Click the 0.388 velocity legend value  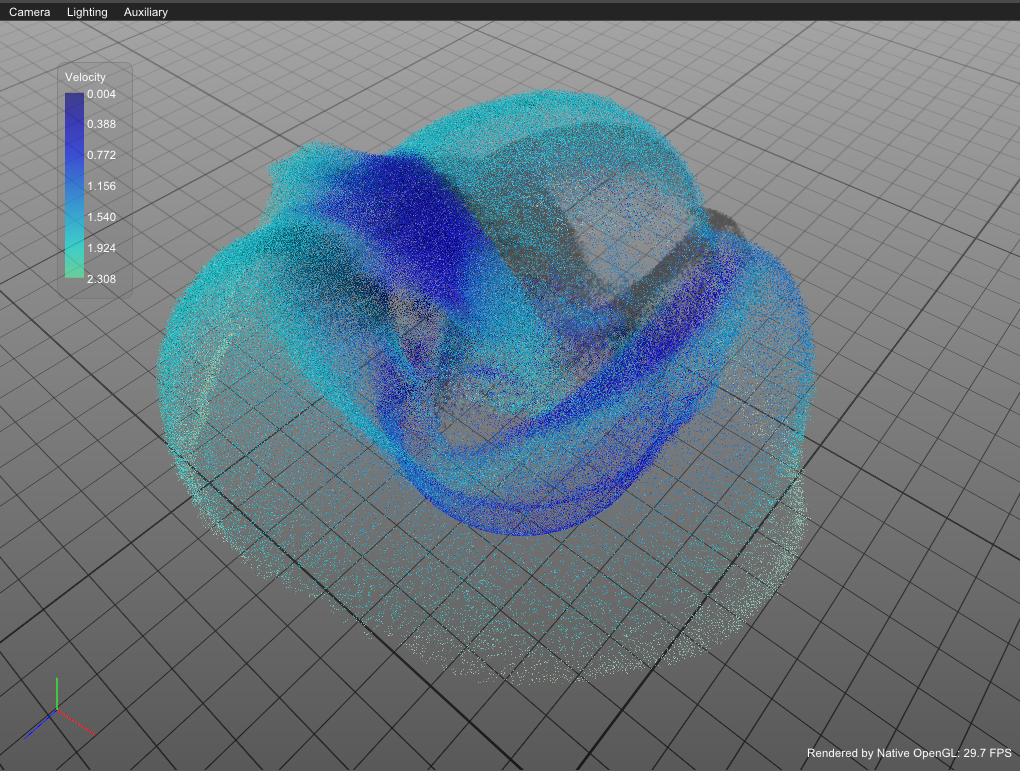(101, 124)
